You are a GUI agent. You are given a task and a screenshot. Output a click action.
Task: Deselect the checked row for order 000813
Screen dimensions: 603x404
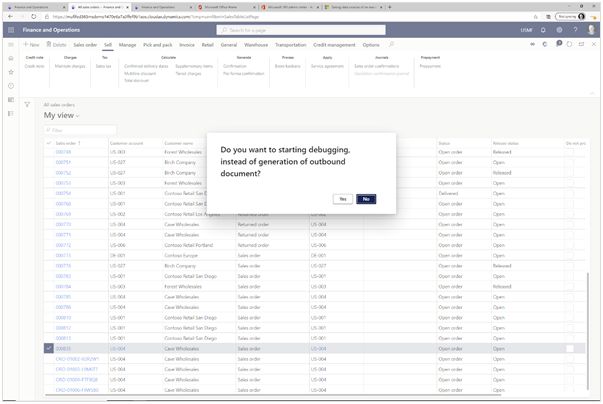tap(49, 348)
